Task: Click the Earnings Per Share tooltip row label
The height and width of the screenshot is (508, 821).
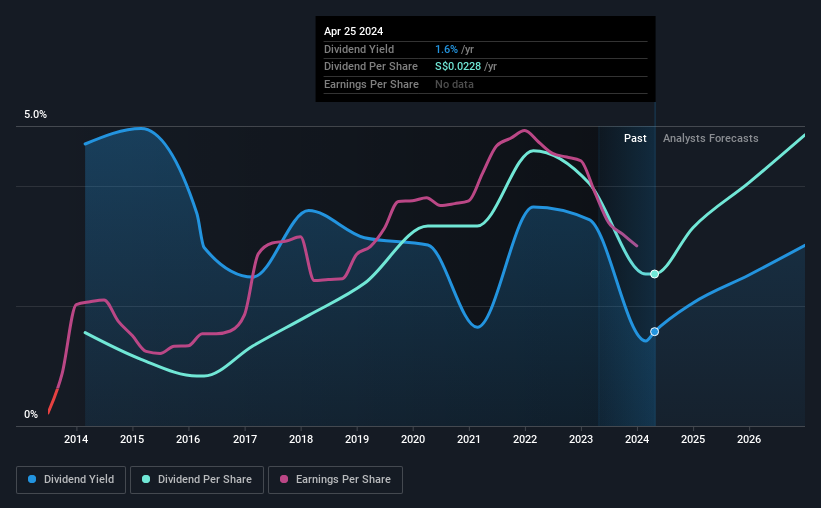Action: 371,84
